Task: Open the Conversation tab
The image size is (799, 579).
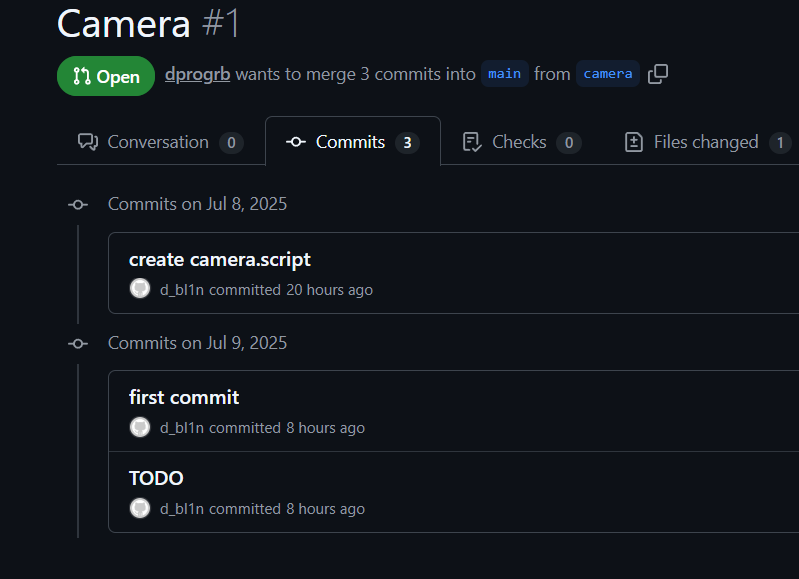Action: 161,142
